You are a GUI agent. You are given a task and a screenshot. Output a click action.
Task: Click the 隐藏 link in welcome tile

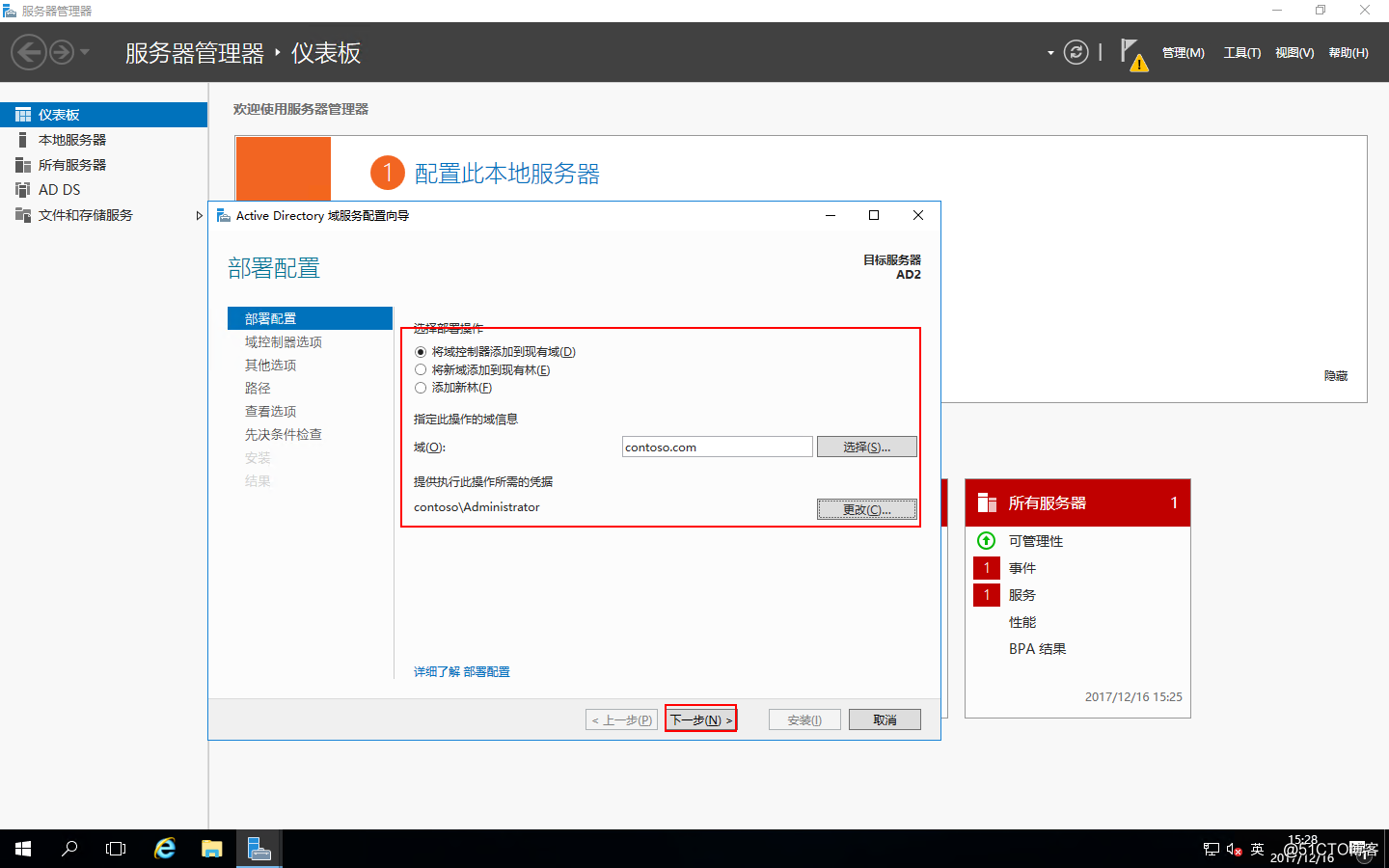tap(1336, 376)
